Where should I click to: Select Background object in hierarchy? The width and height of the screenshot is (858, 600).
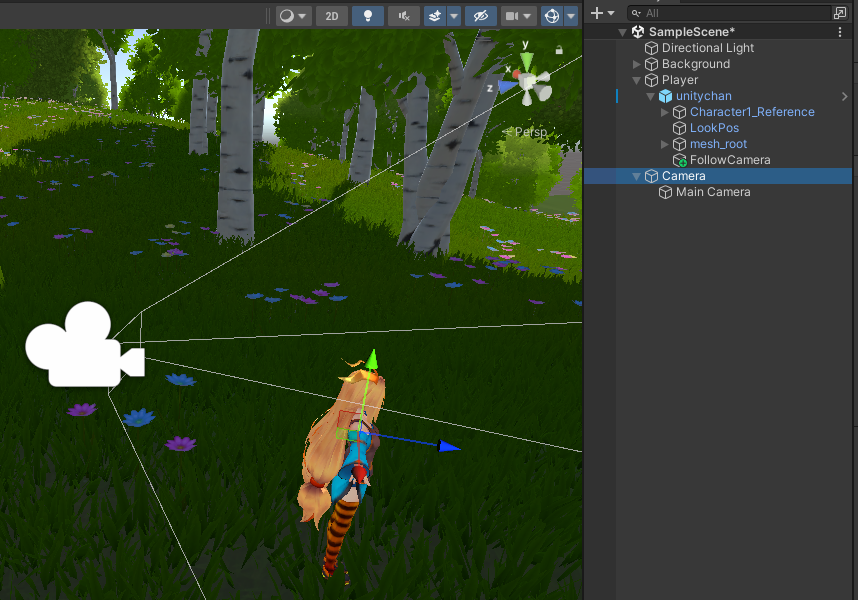point(695,64)
